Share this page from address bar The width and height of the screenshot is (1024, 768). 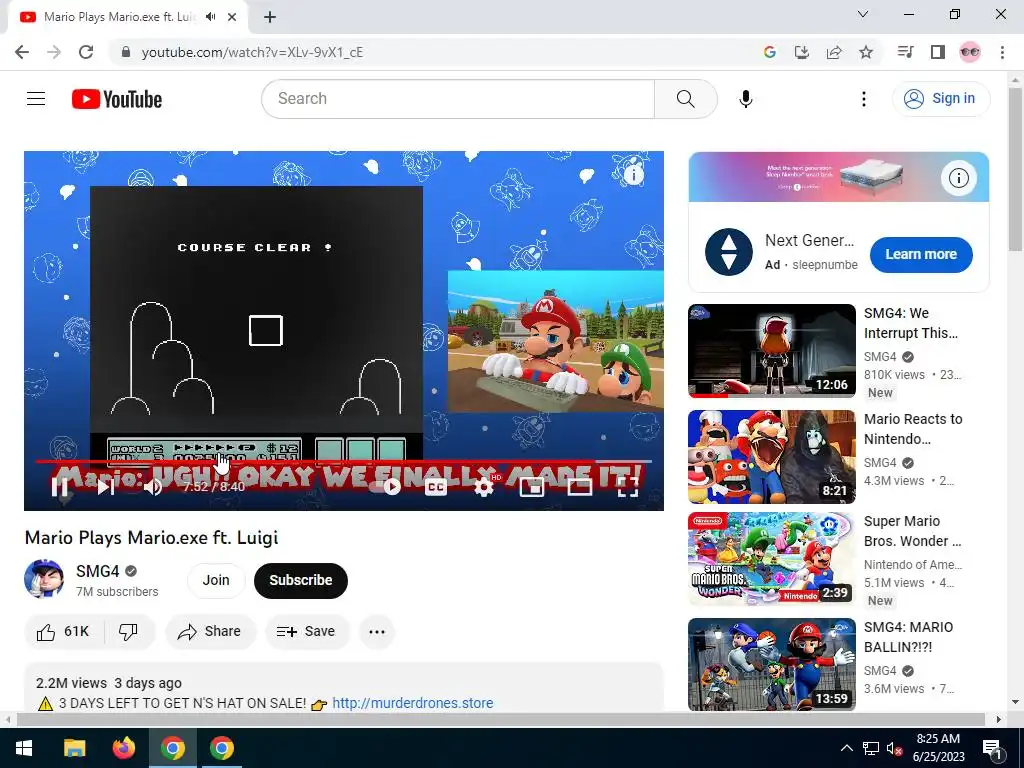click(x=834, y=52)
